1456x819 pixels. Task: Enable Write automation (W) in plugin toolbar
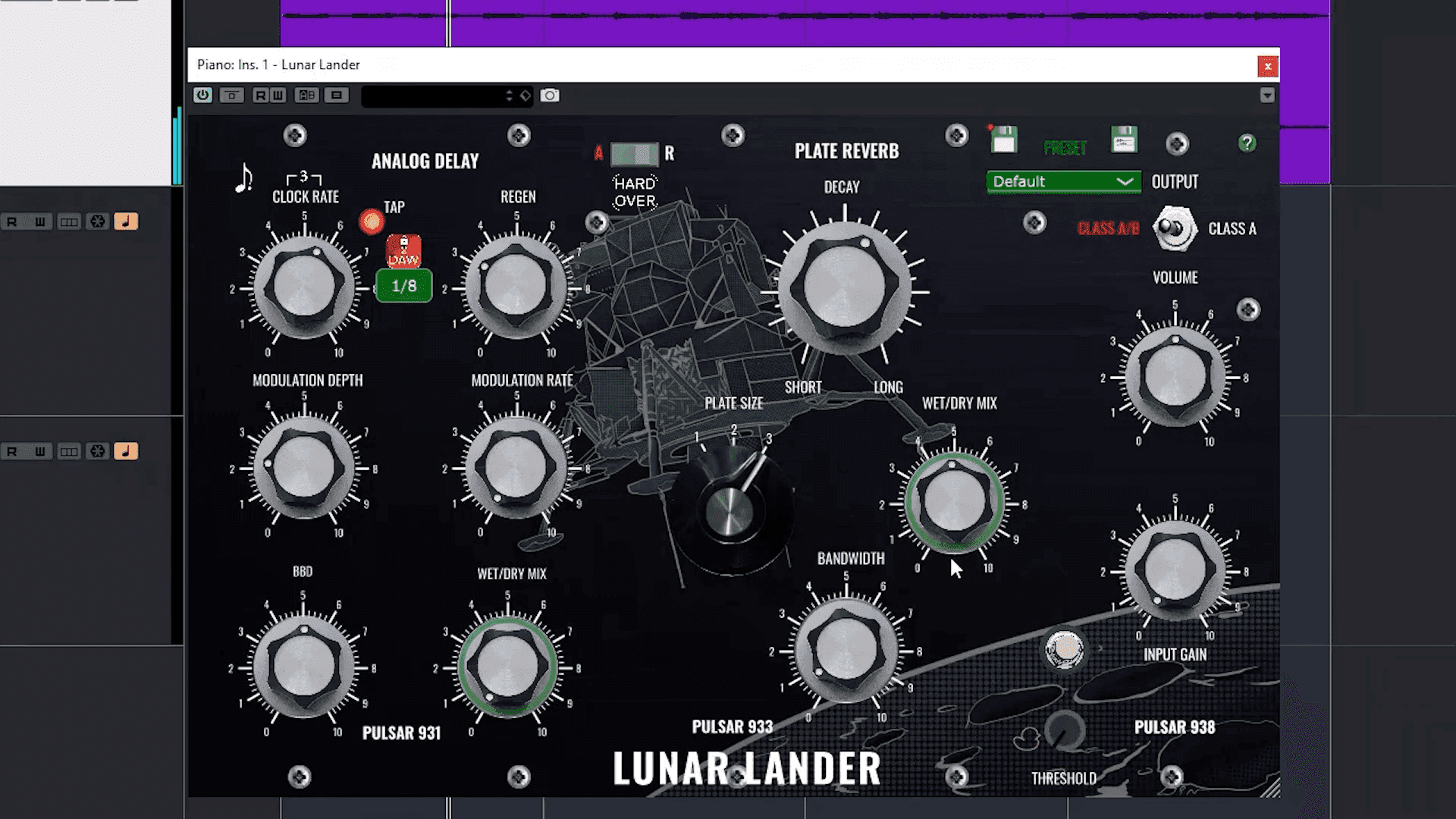[x=278, y=95]
